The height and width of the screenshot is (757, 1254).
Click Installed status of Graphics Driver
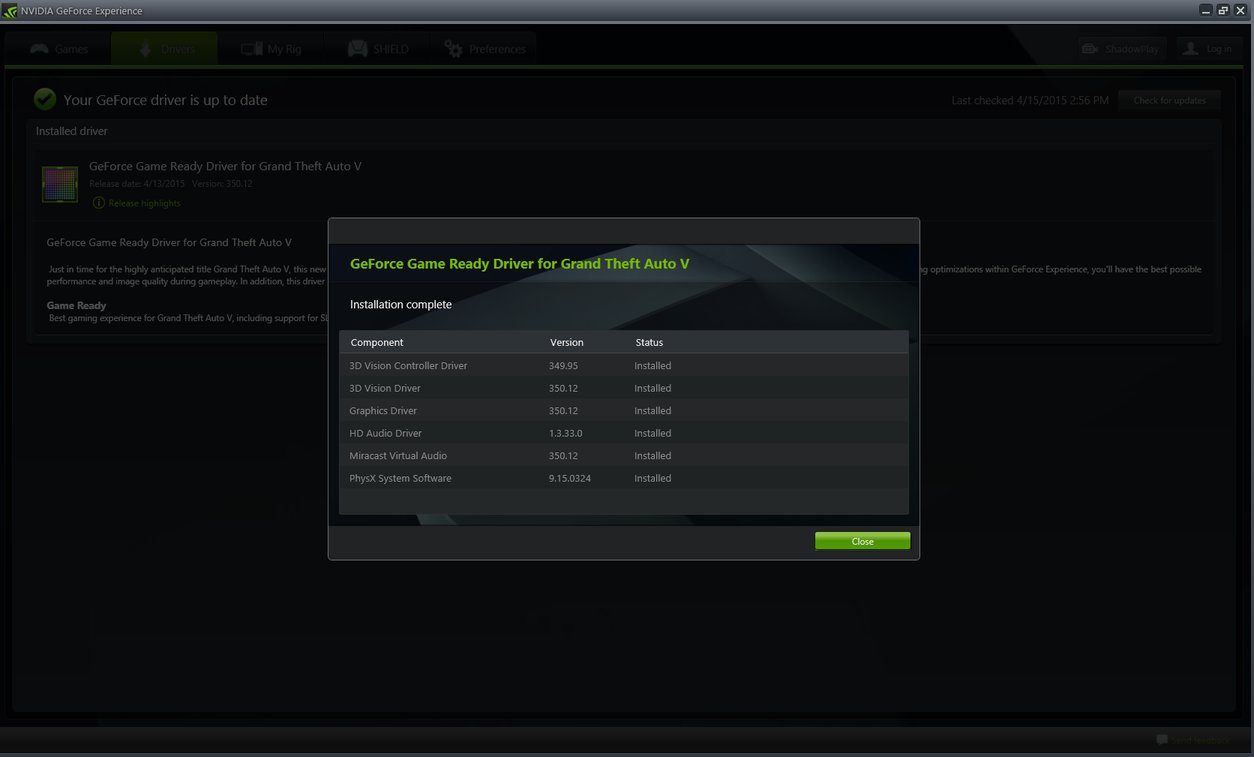[x=653, y=411]
